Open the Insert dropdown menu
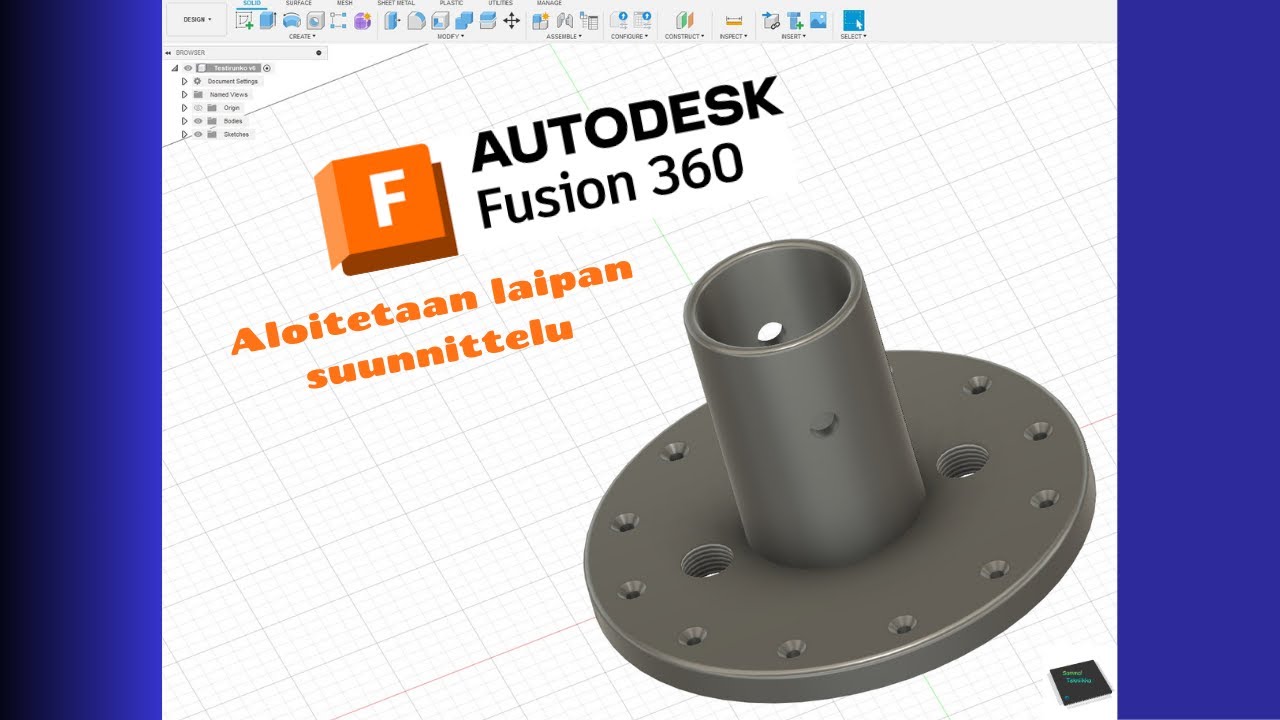The width and height of the screenshot is (1280, 720). 794,36
